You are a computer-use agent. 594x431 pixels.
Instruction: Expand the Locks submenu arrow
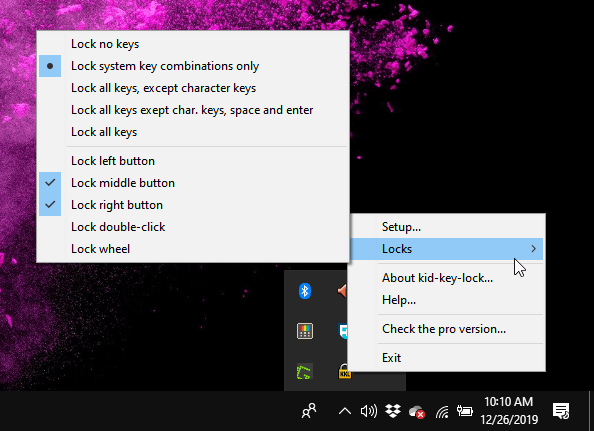[x=533, y=249]
